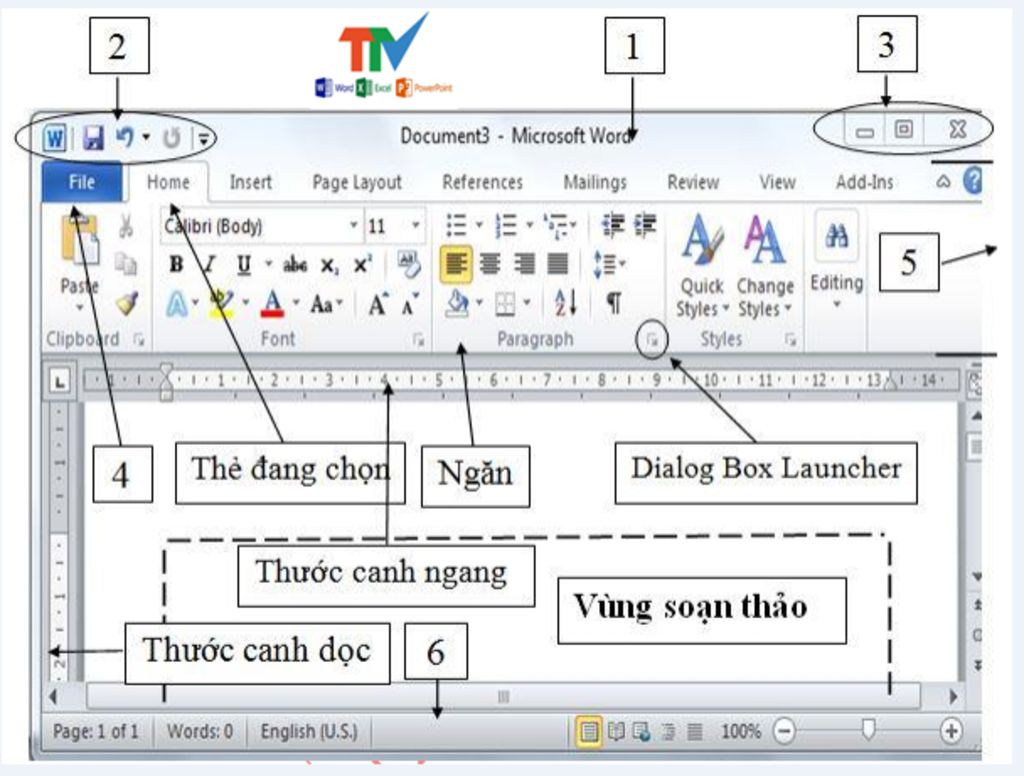The image size is (1024, 776).
Task: Click the Sort A-Z icon
Action: [566, 303]
